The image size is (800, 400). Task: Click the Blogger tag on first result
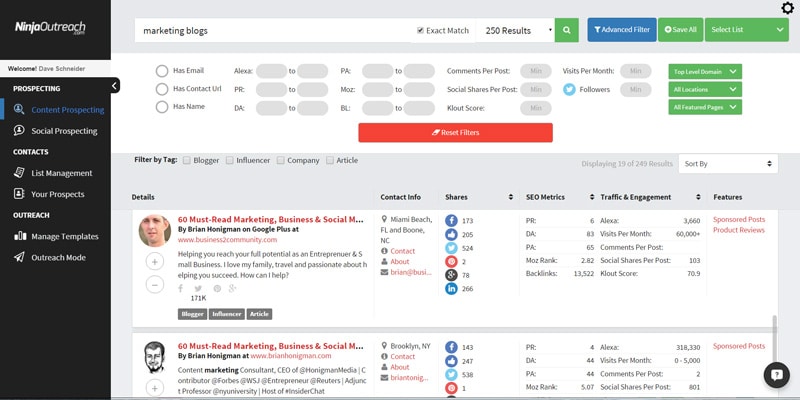[x=192, y=314]
